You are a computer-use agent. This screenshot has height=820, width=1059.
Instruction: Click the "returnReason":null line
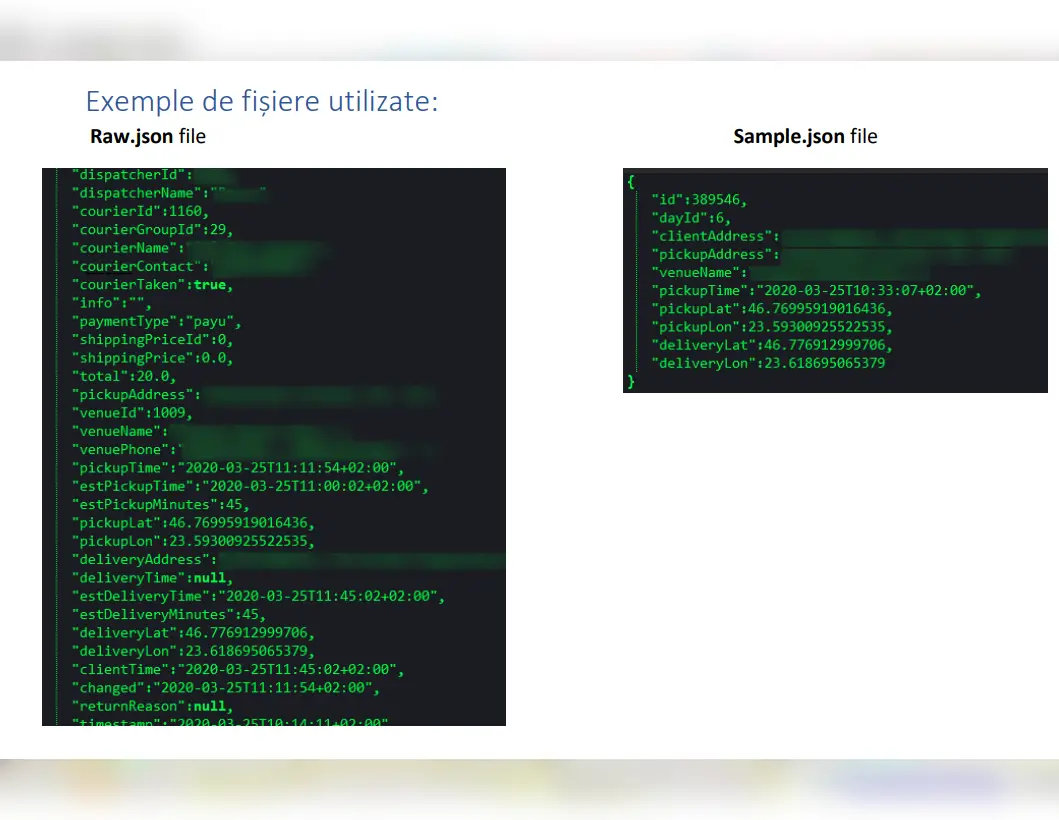coord(152,706)
